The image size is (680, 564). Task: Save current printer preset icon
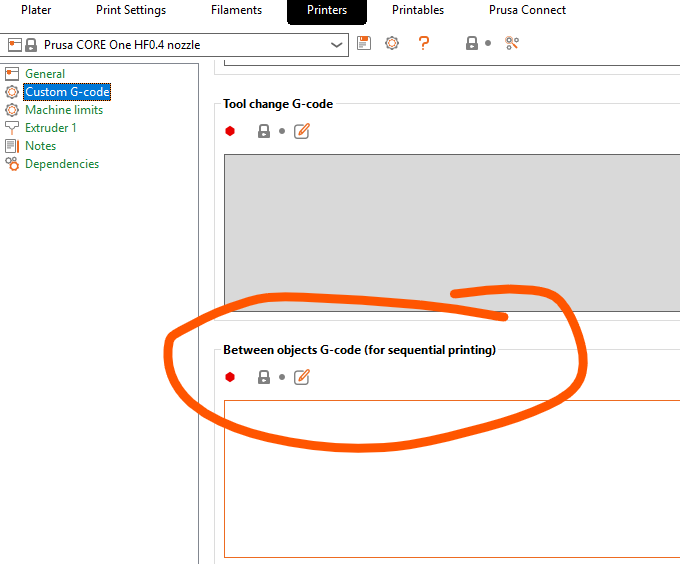click(x=364, y=43)
